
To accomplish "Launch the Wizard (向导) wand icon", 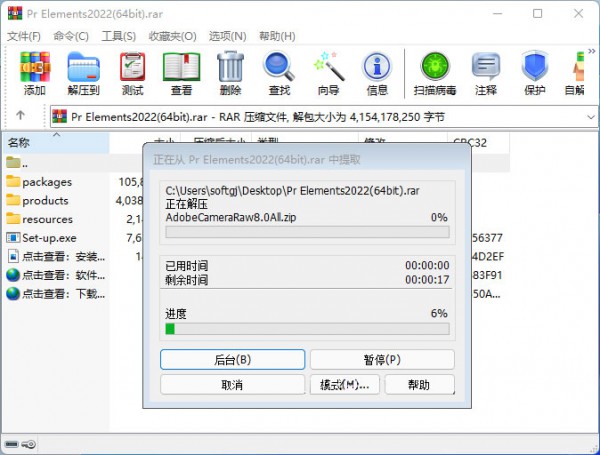I will pyautogui.click(x=328, y=67).
